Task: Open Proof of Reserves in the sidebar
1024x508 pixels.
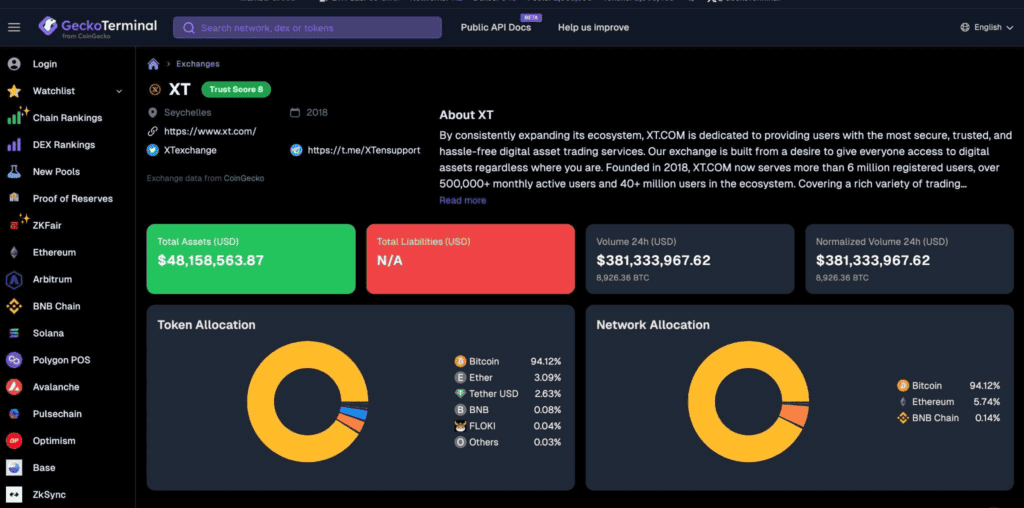Action: click(x=72, y=198)
